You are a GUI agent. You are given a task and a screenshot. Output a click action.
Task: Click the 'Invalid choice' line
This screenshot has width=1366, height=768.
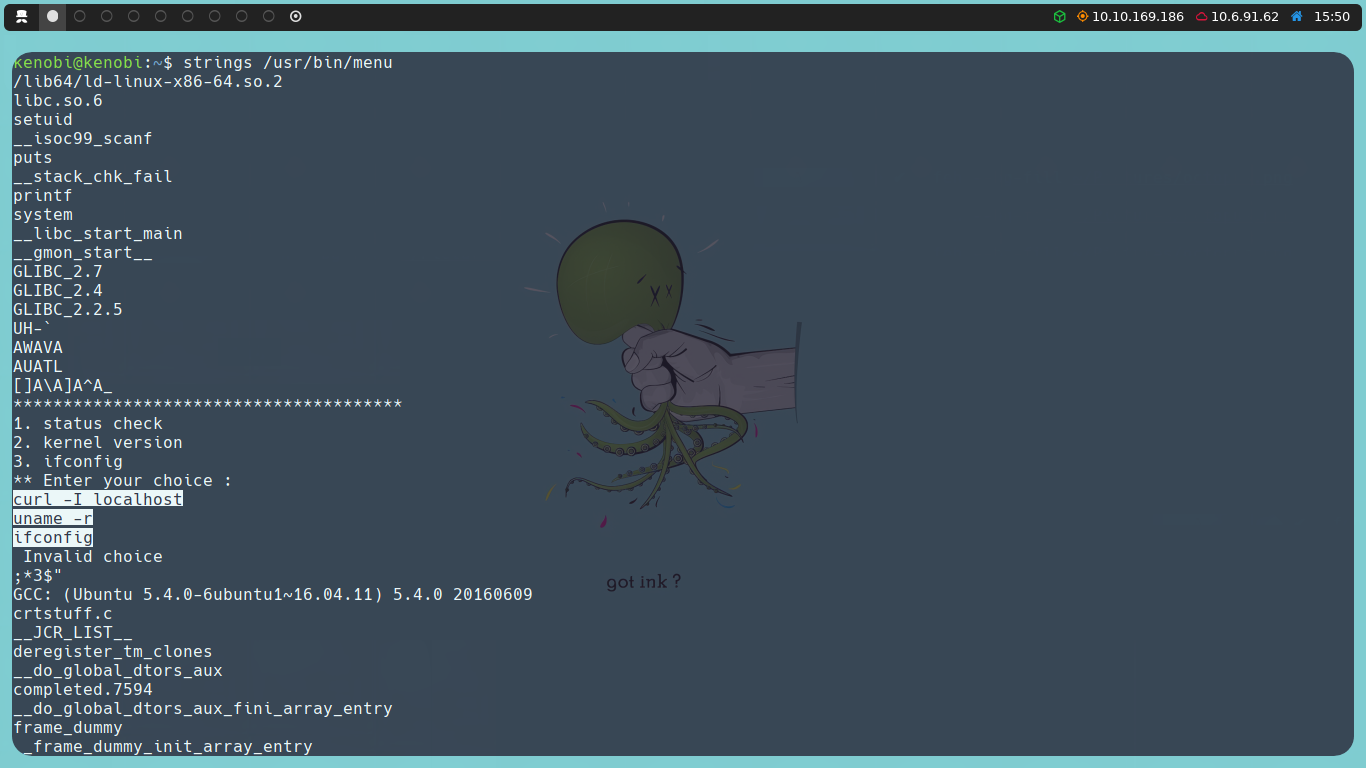coord(93,557)
